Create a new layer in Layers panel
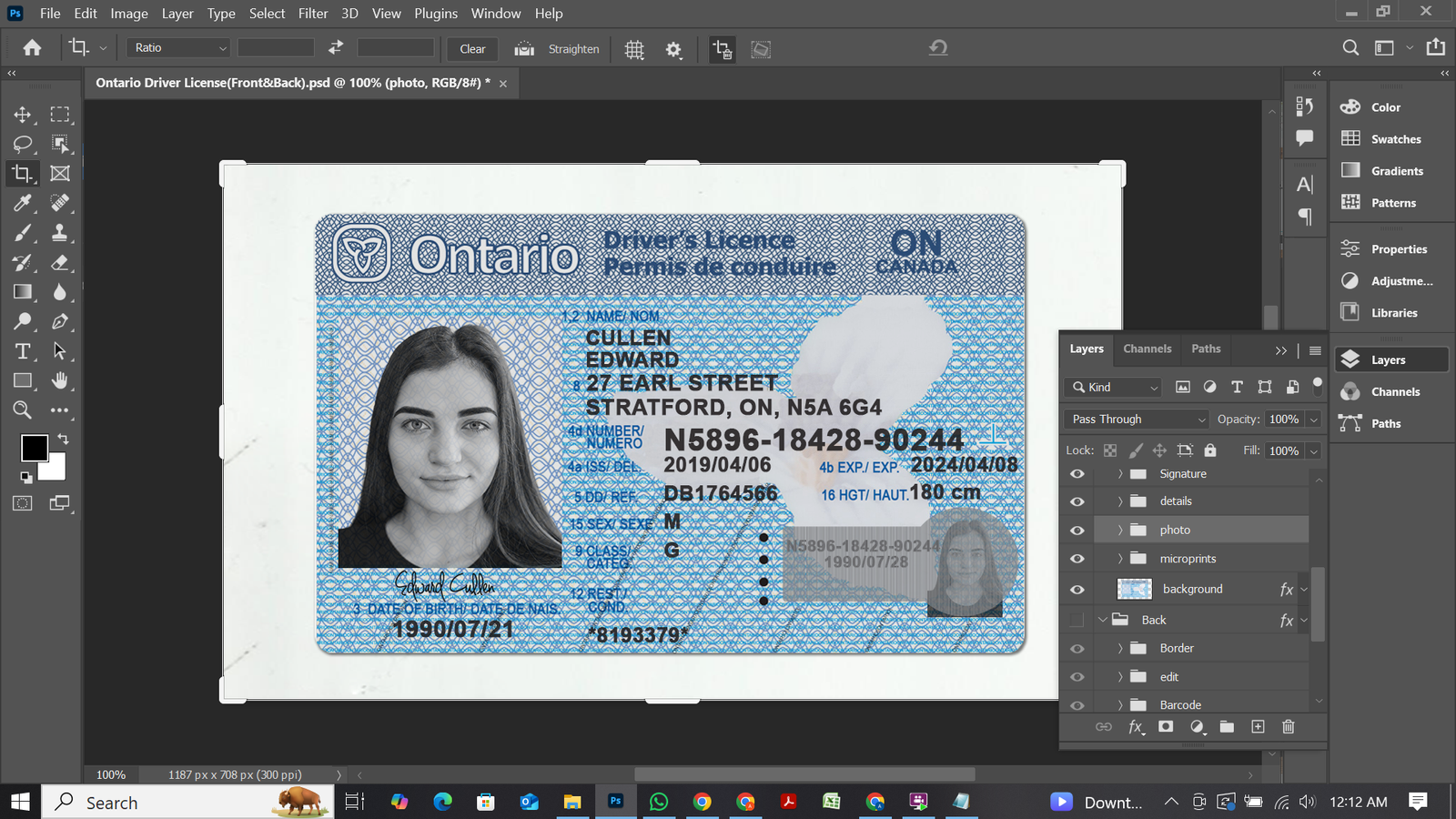Image resolution: width=1456 pixels, height=819 pixels. click(1258, 726)
